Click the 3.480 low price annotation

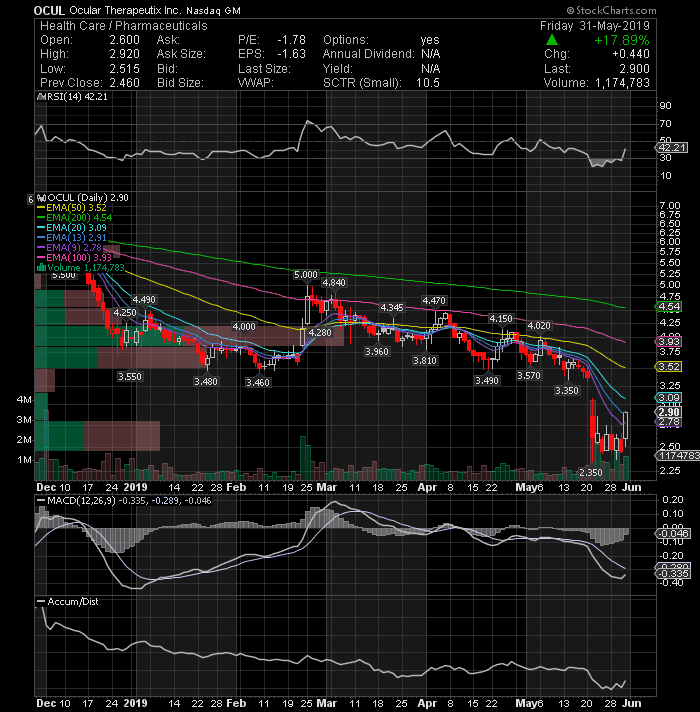pos(206,382)
